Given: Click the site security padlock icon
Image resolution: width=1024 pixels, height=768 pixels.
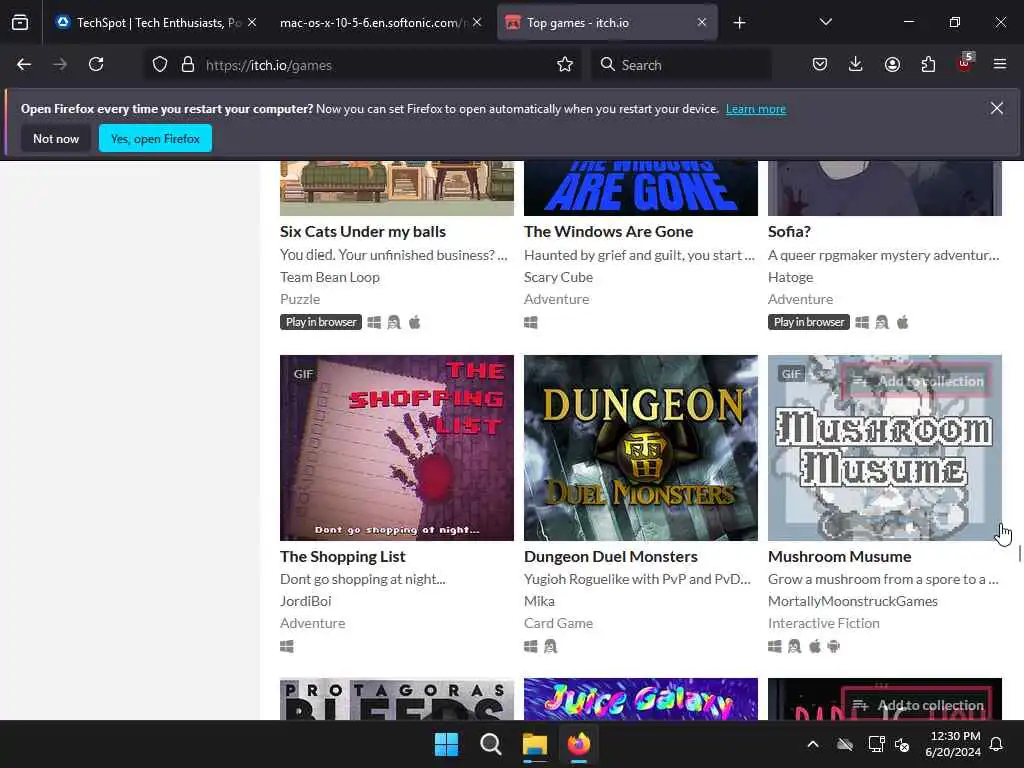Looking at the screenshot, I should click(x=188, y=65).
